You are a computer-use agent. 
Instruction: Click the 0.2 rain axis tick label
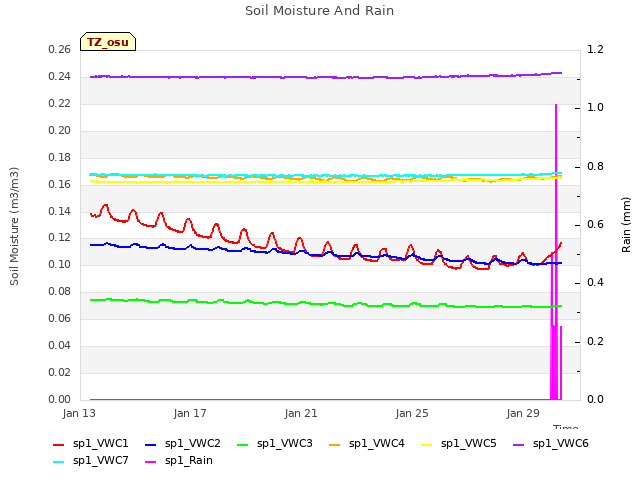(595, 341)
